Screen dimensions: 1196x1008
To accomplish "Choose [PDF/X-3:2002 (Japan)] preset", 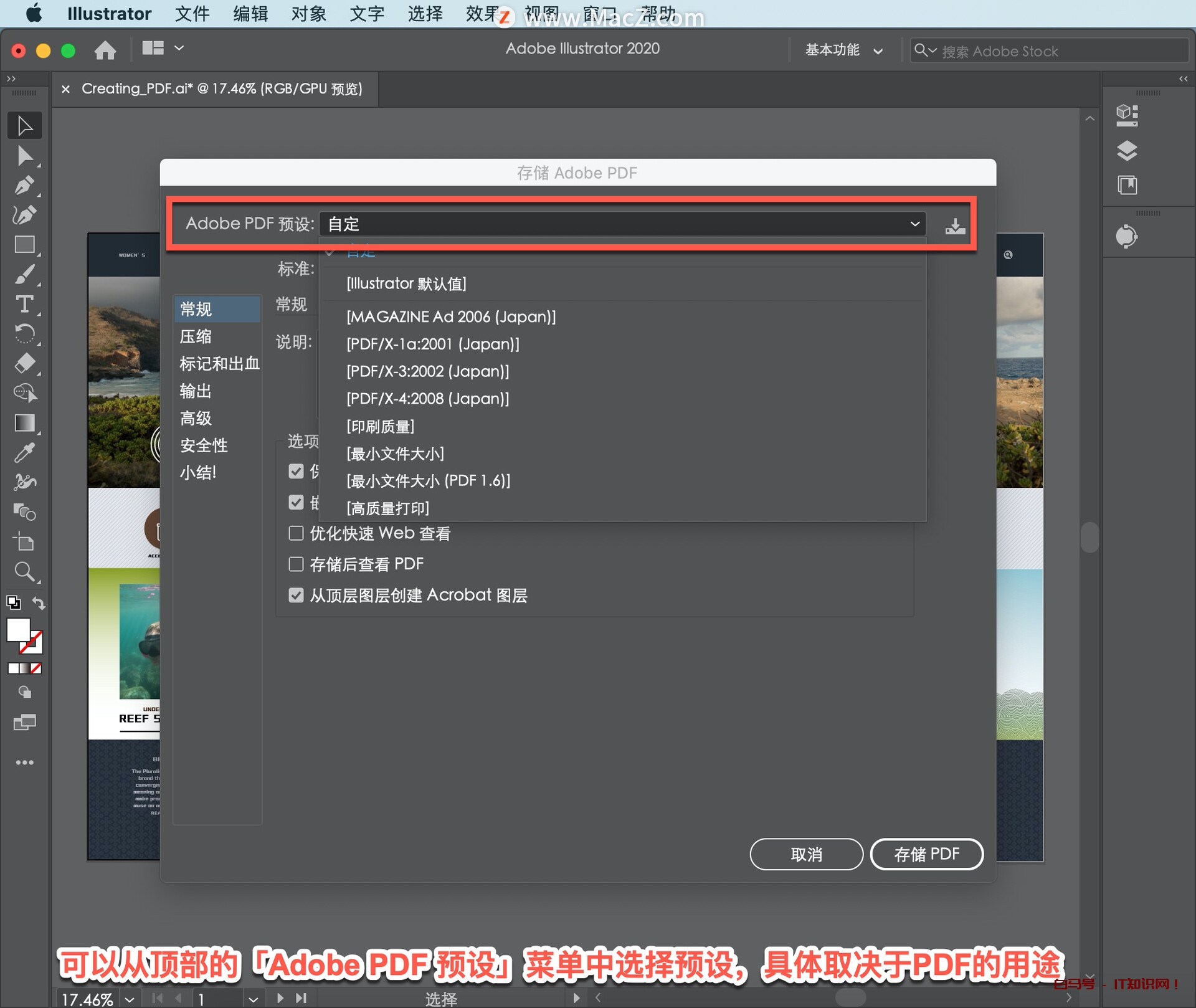I will 428,372.
